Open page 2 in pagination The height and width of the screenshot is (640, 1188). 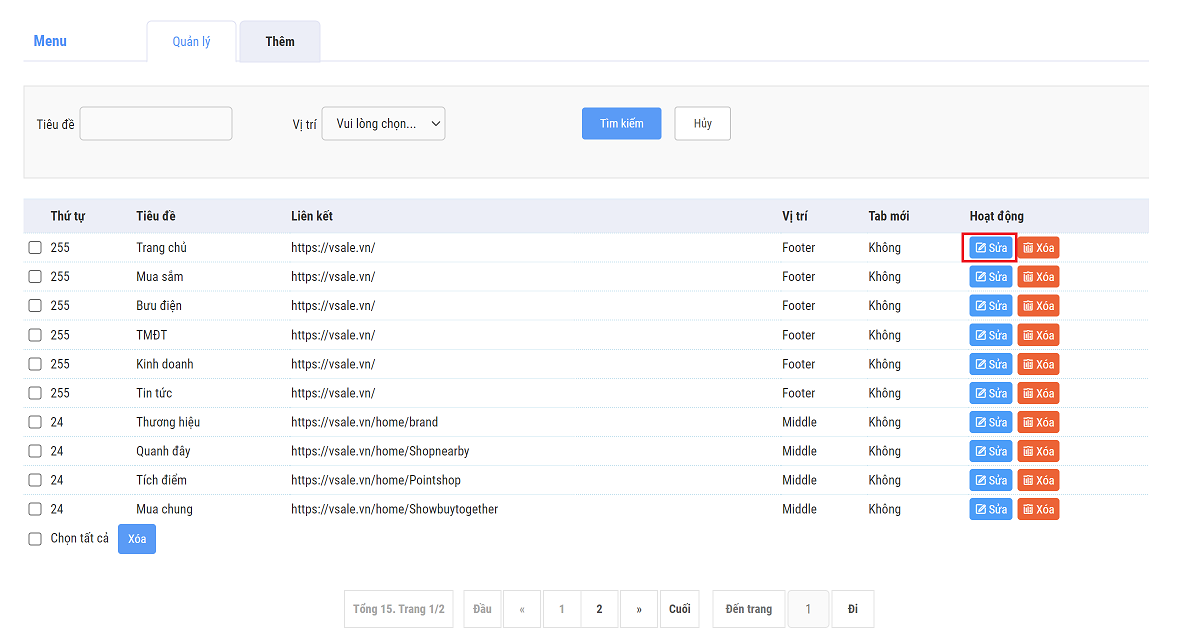click(599, 609)
